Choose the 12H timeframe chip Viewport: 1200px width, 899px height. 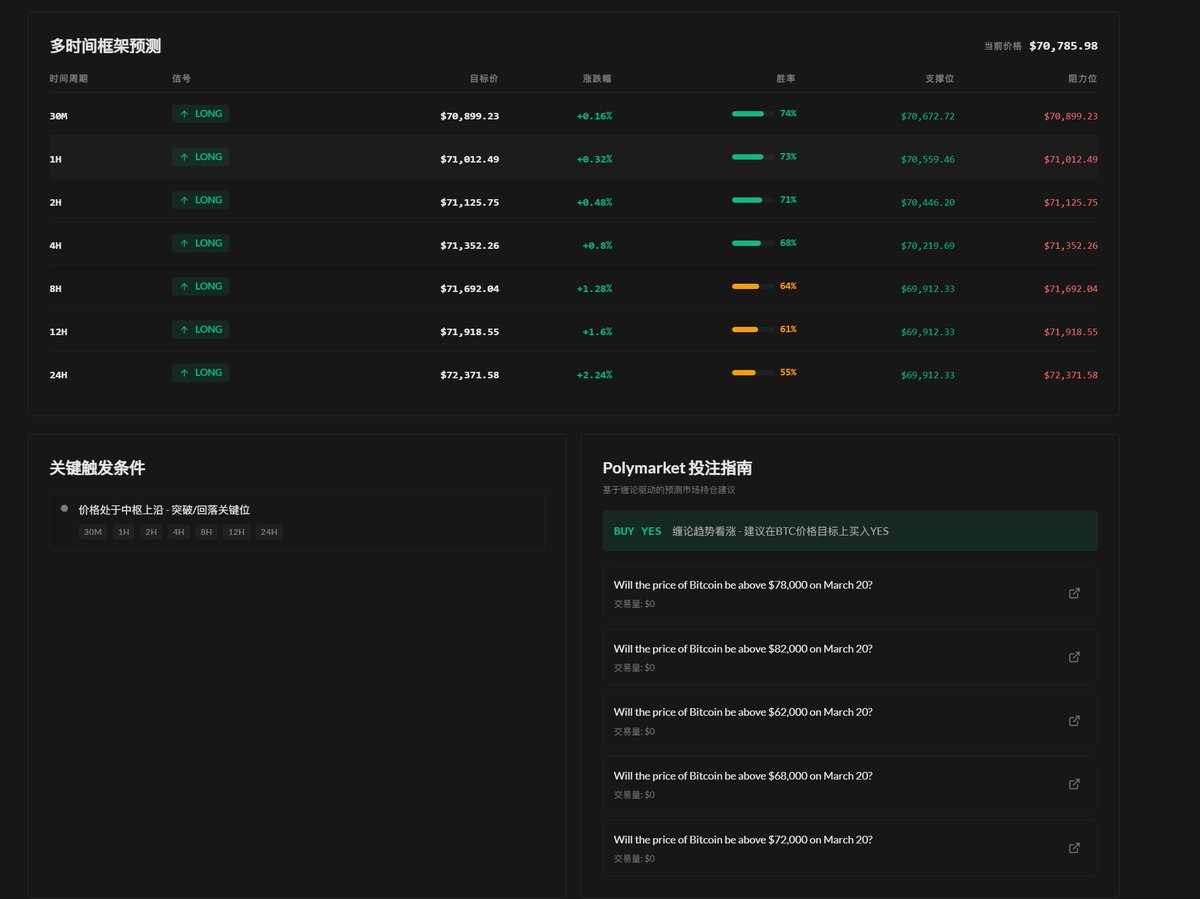pyautogui.click(x=236, y=532)
